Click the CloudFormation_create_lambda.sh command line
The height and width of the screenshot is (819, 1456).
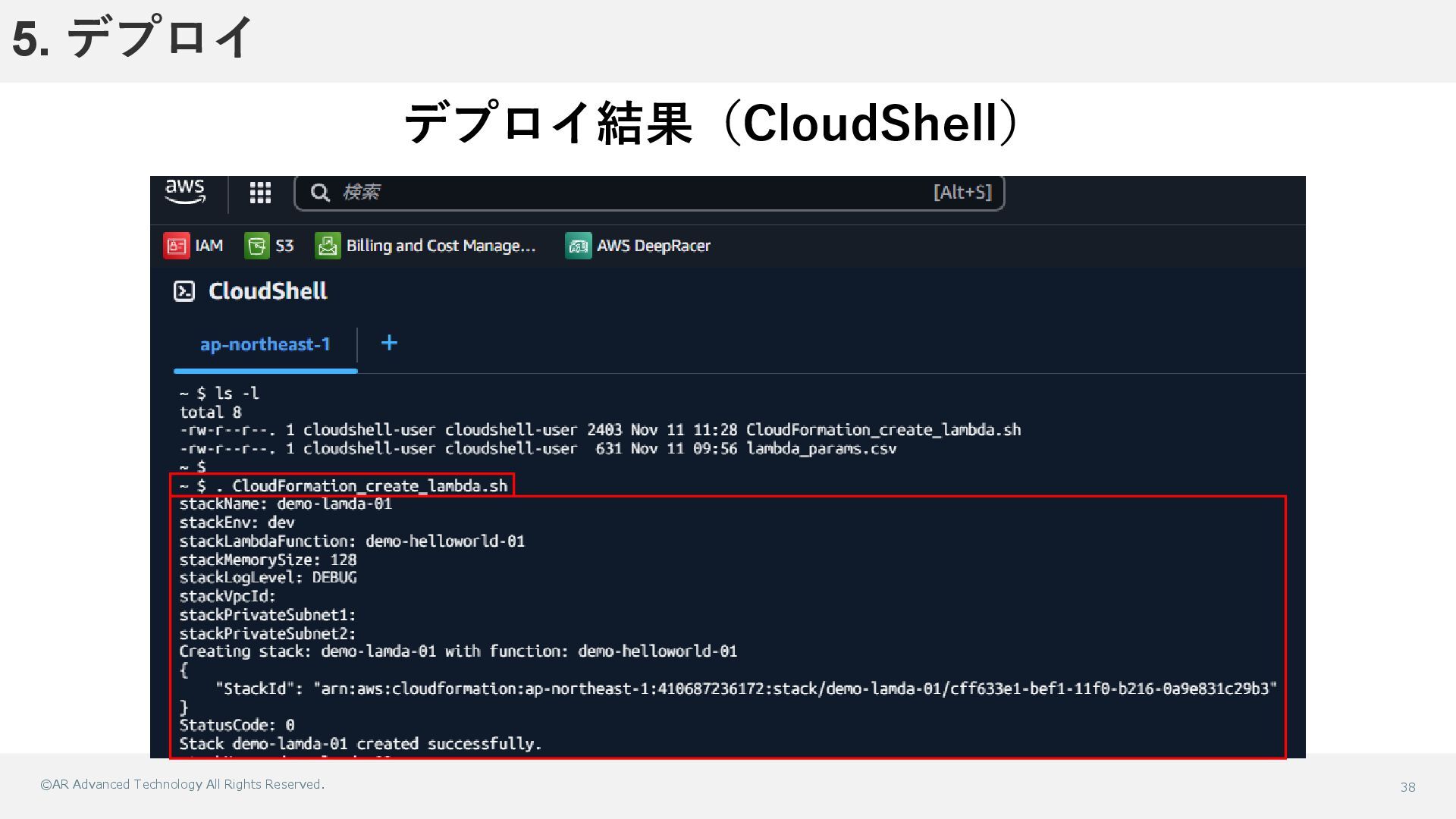point(369,485)
